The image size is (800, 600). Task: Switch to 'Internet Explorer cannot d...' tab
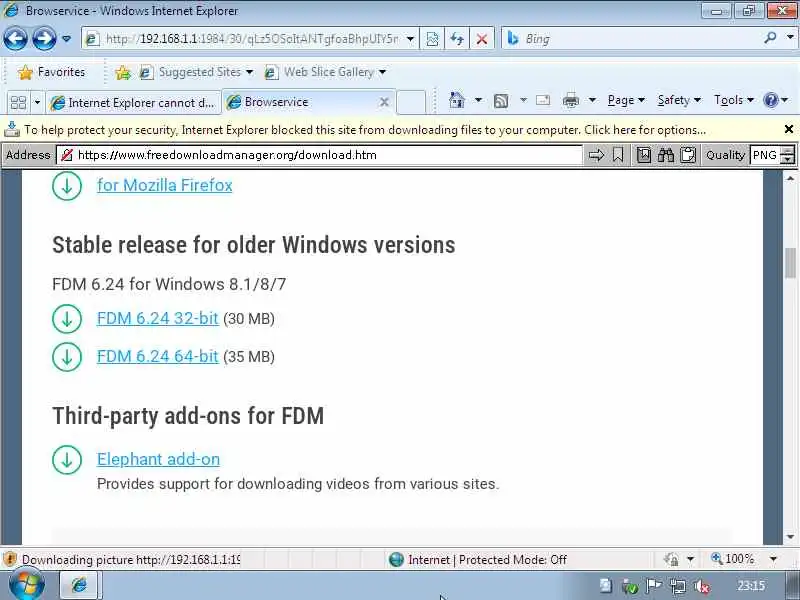pyautogui.click(x=134, y=103)
